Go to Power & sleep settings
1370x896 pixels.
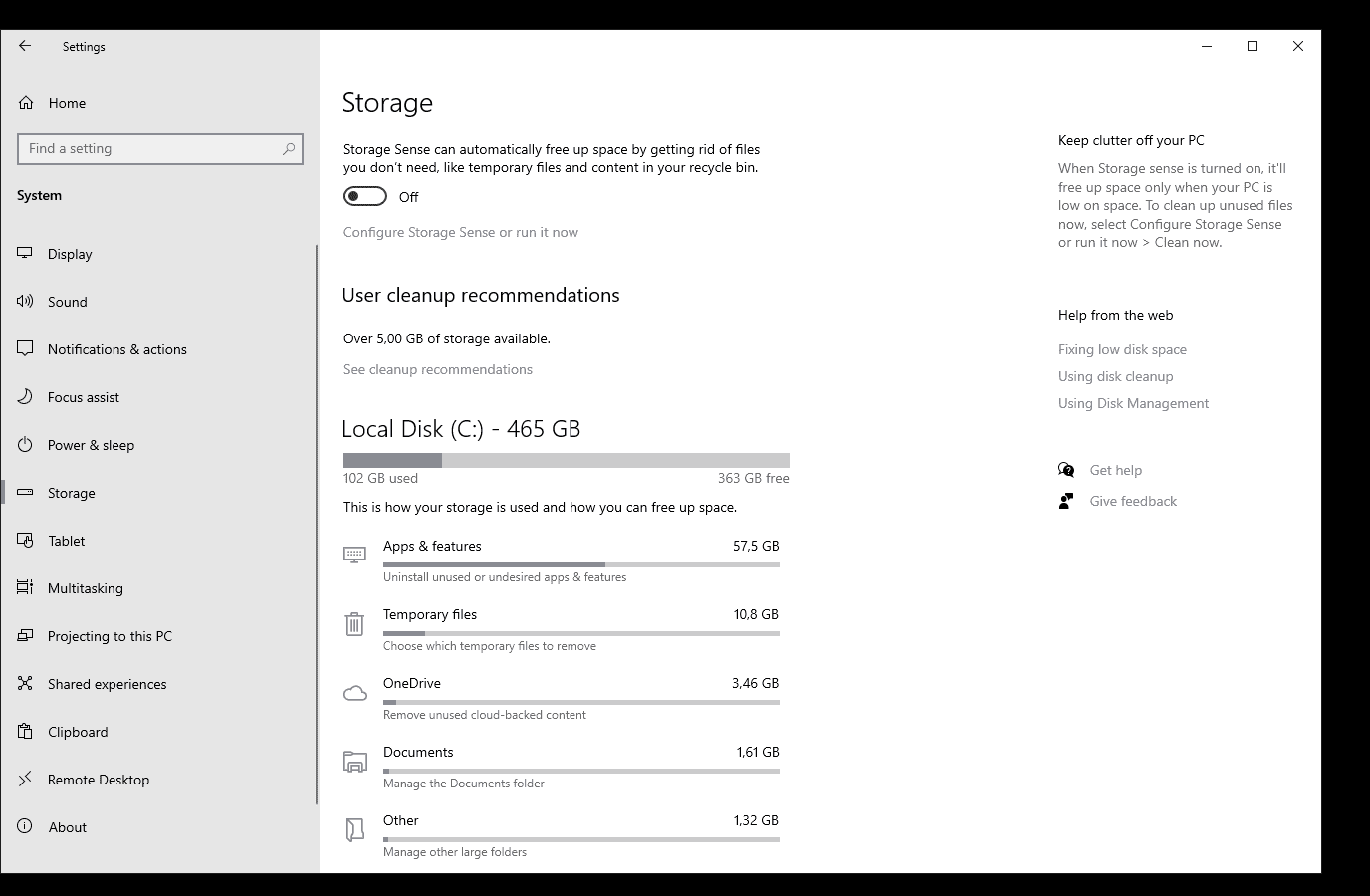[91, 445]
